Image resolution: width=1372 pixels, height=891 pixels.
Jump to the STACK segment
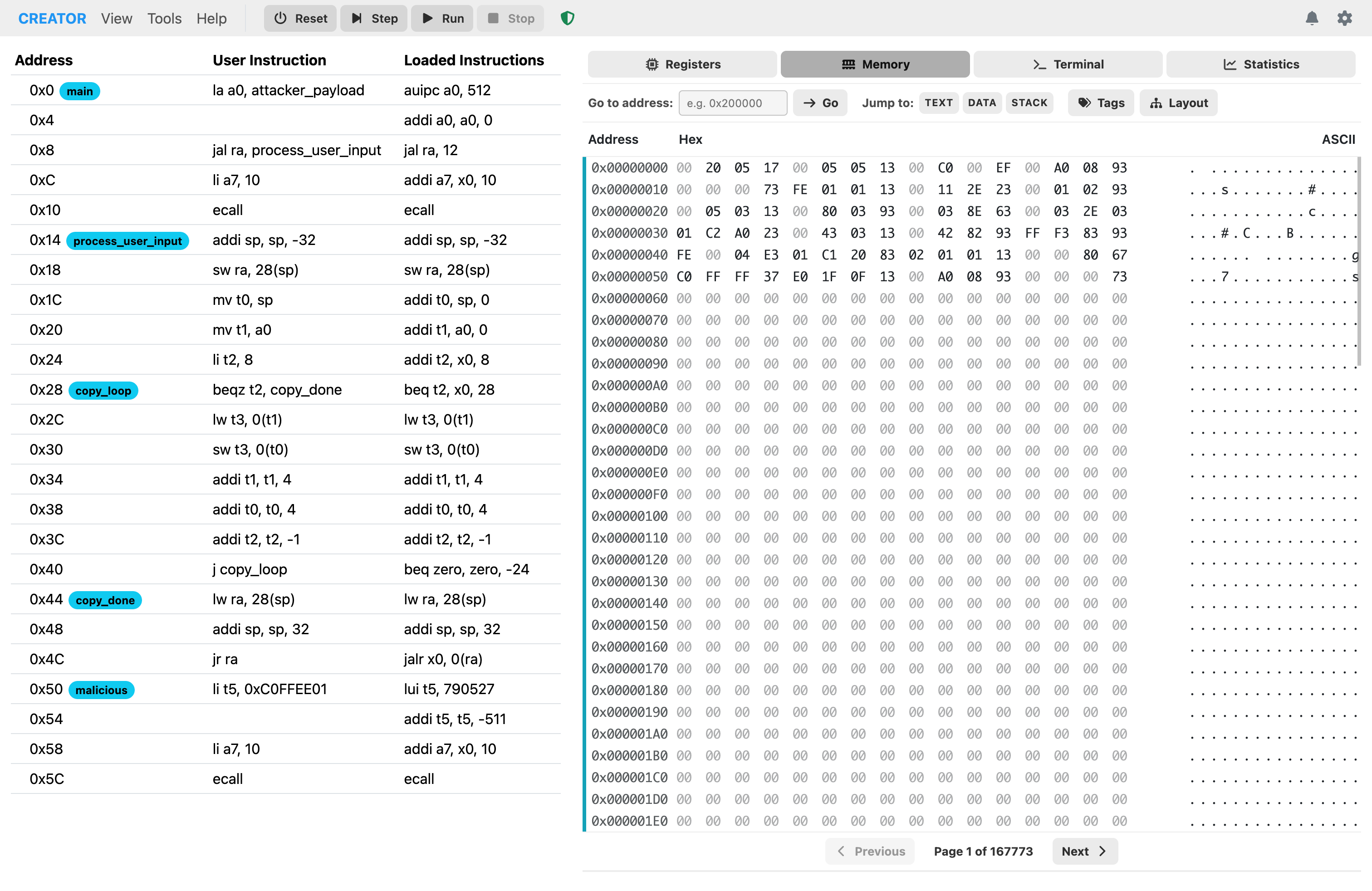tap(1029, 103)
